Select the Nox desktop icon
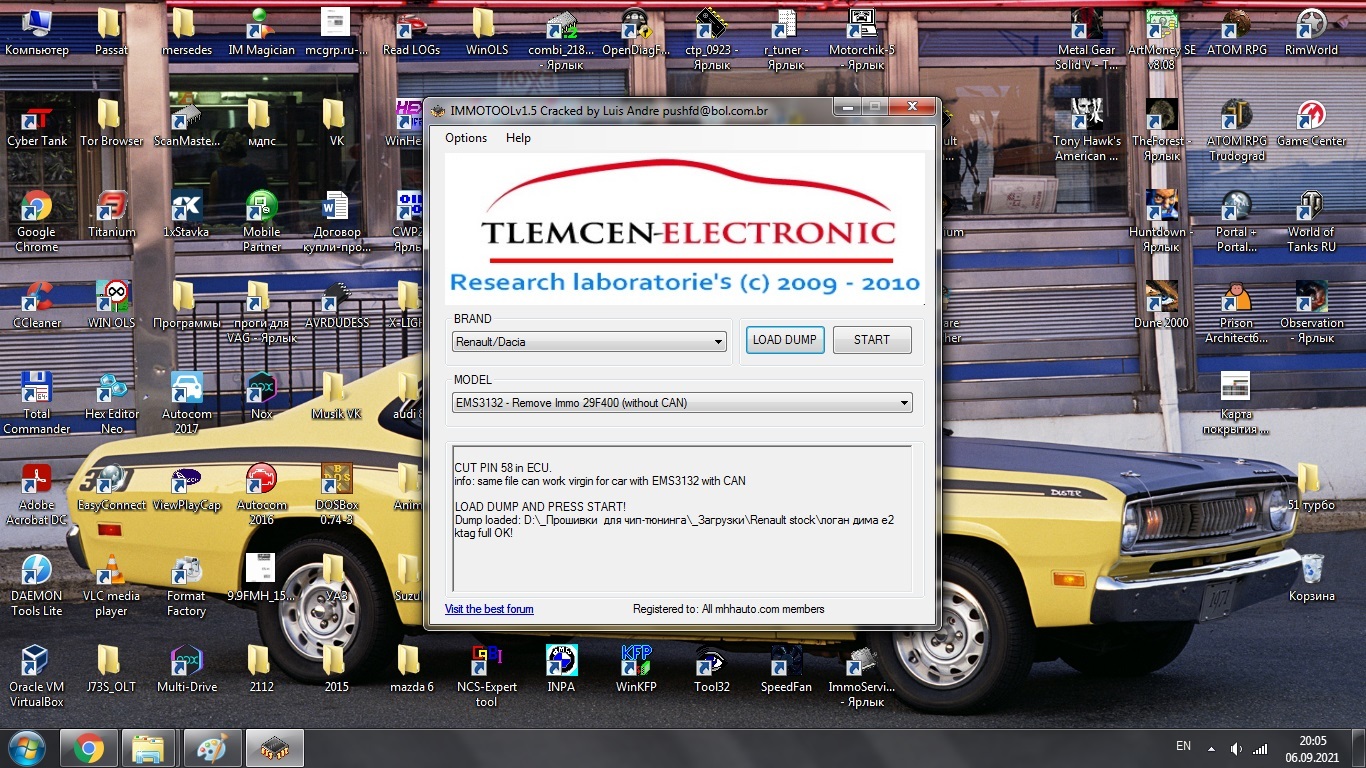This screenshot has height=768, width=1366. click(262, 397)
